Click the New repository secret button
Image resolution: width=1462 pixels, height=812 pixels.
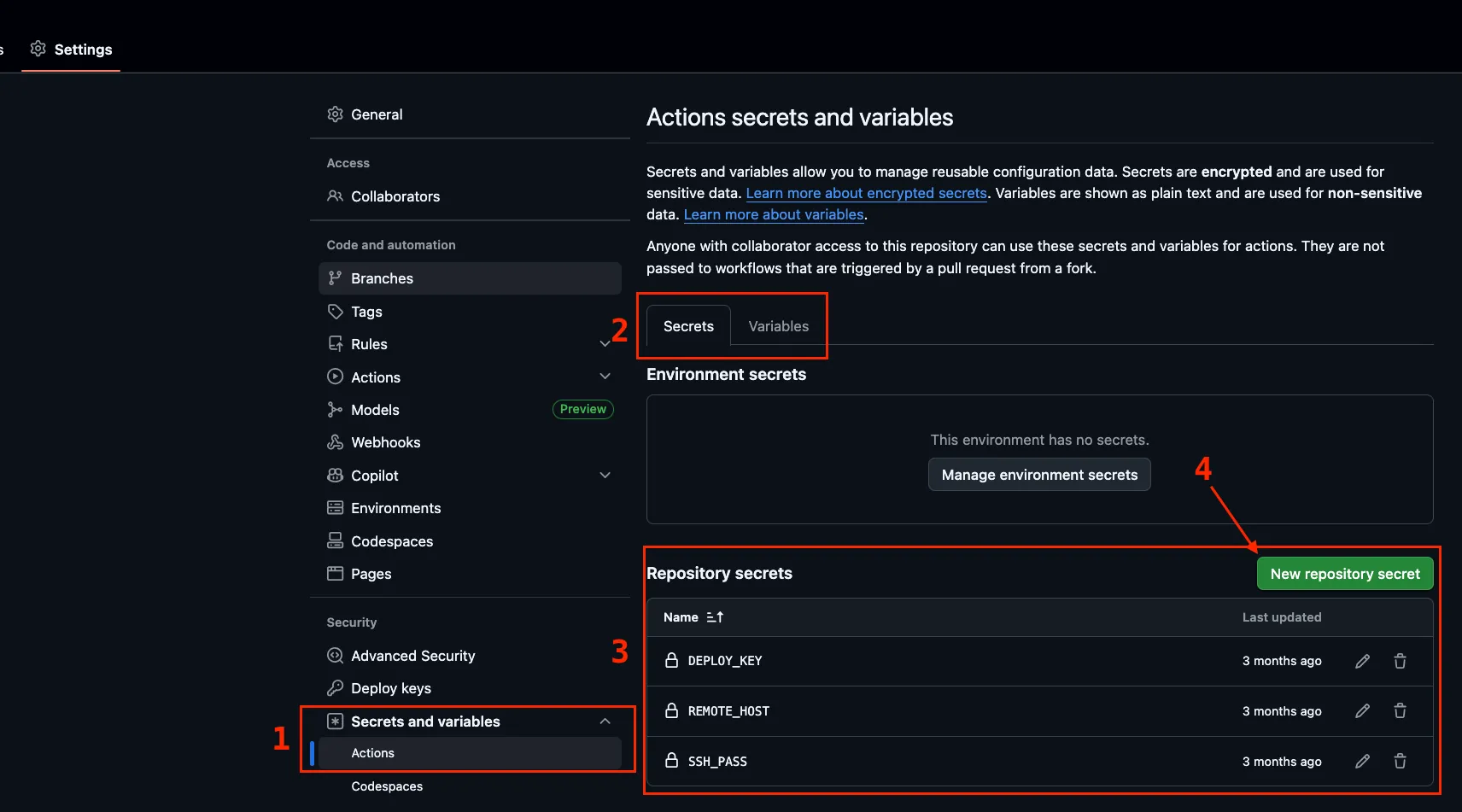pyautogui.click(x=1344, y=574)
